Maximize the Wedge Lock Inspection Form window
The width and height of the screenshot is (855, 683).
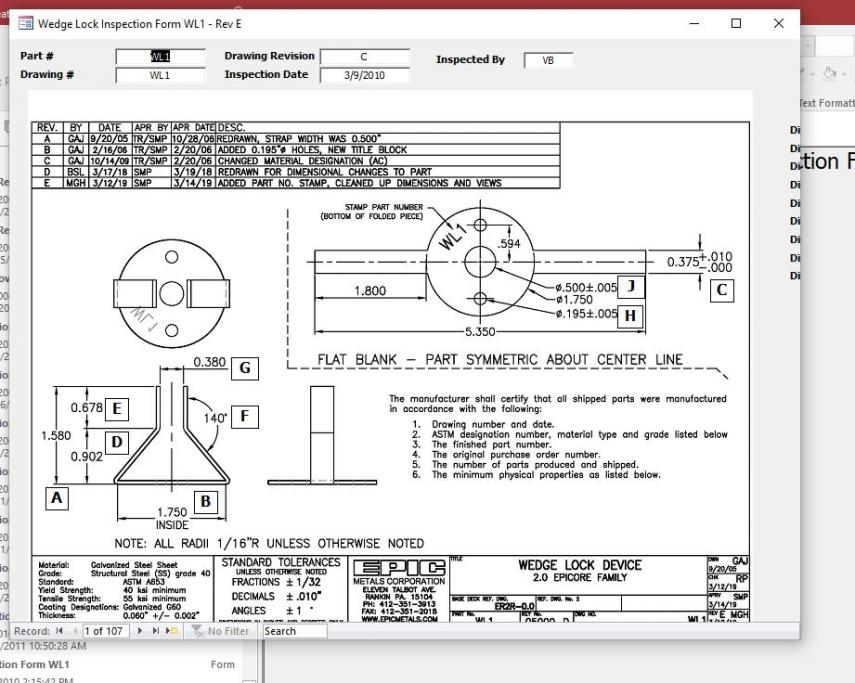[736, 23]
